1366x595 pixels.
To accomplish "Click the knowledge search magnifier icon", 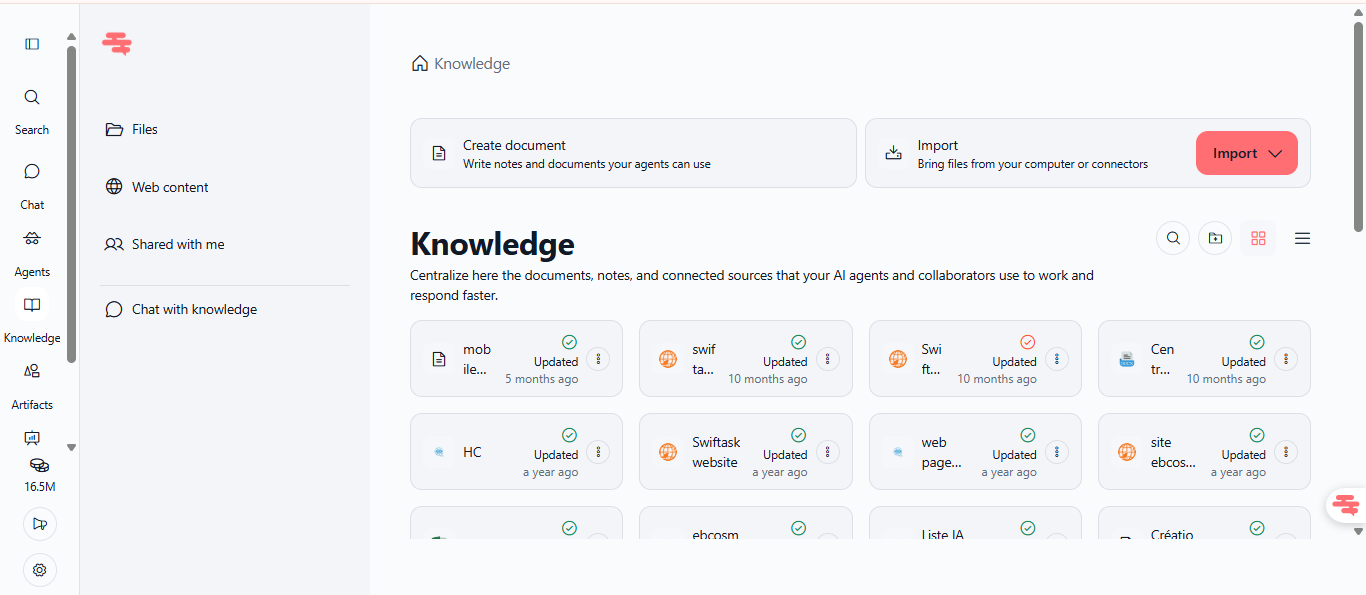I will 1173,238.
